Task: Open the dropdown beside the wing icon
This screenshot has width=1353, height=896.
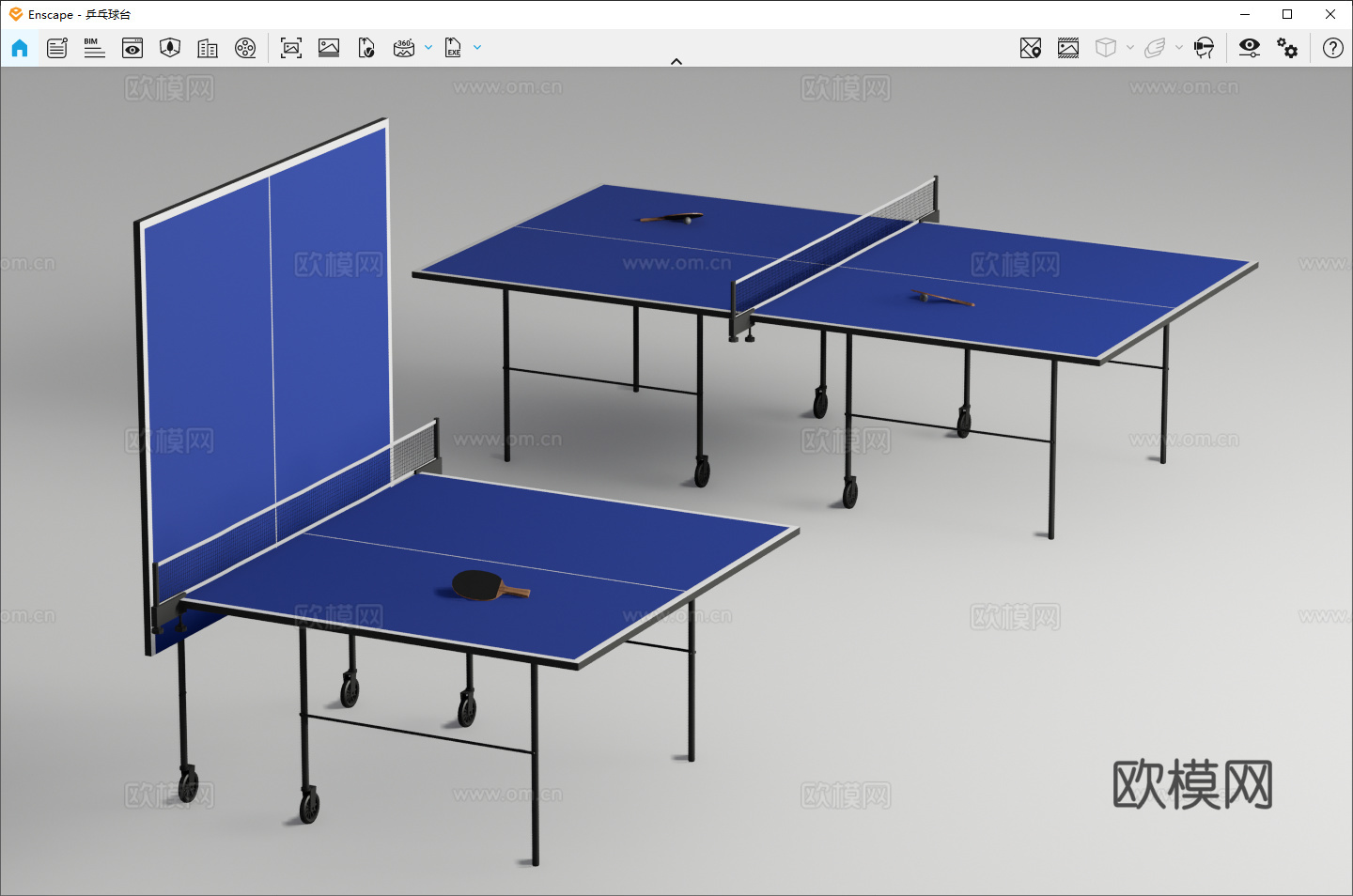Action: click(1179, 47)
